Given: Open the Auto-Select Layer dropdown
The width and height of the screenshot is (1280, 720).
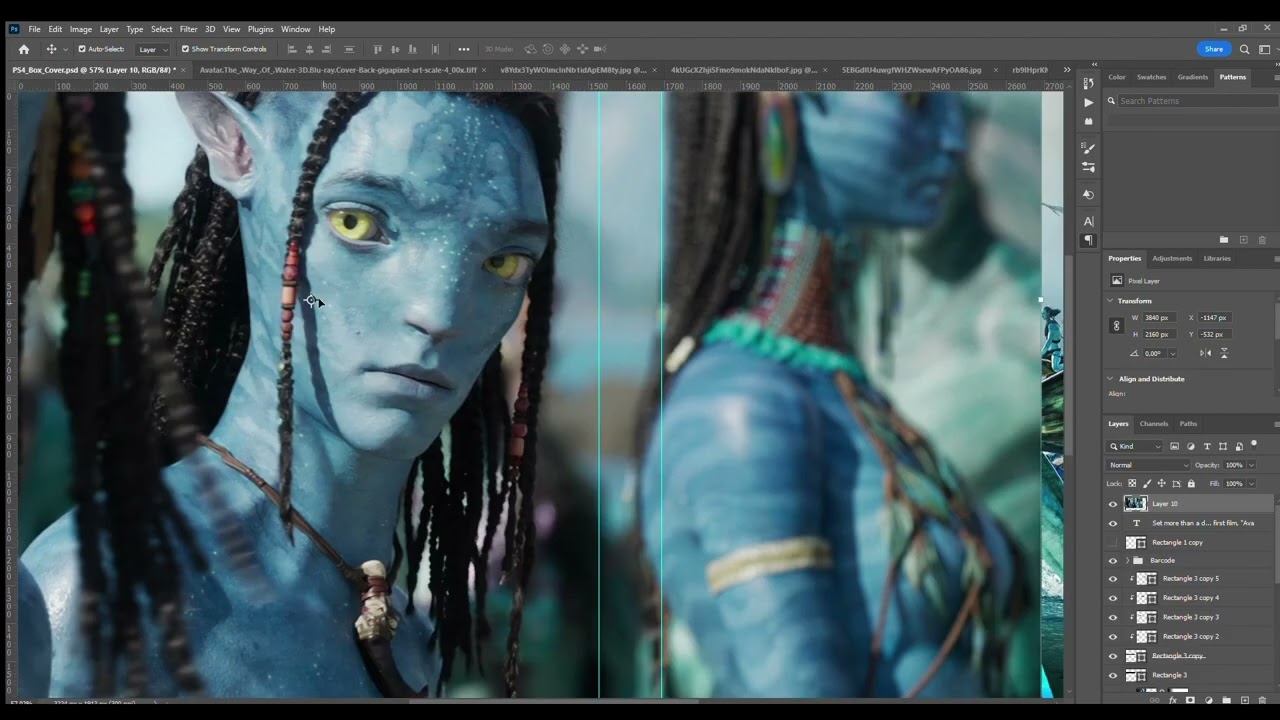Looking at the screenshot, I should click(152, 49).
